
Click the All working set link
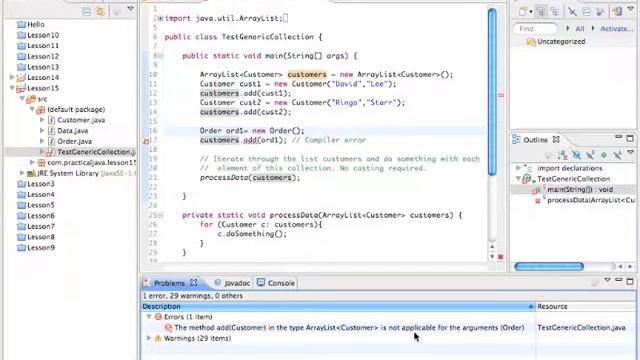click(580, 29)
